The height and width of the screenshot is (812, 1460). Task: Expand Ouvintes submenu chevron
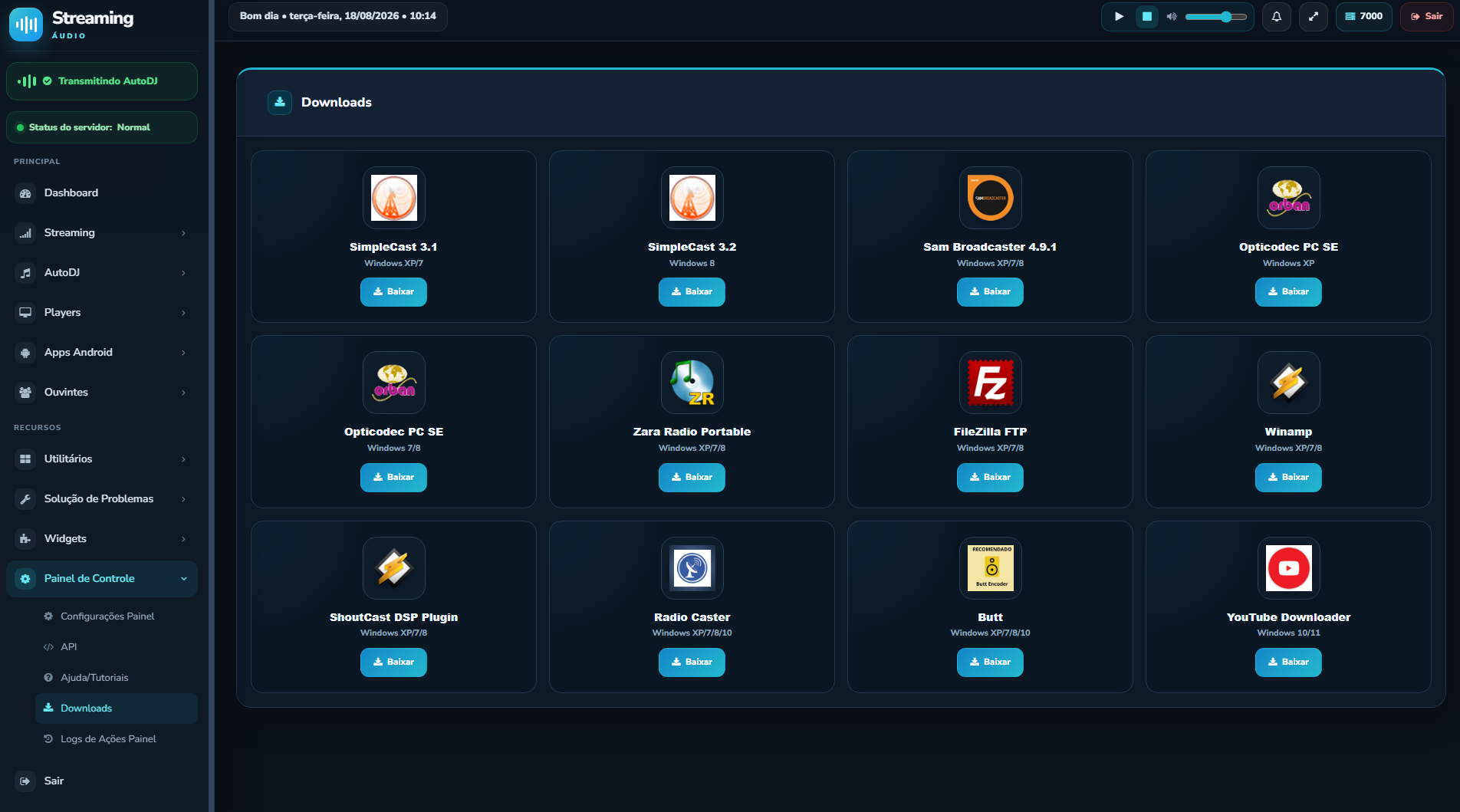(x=183, y=393)
